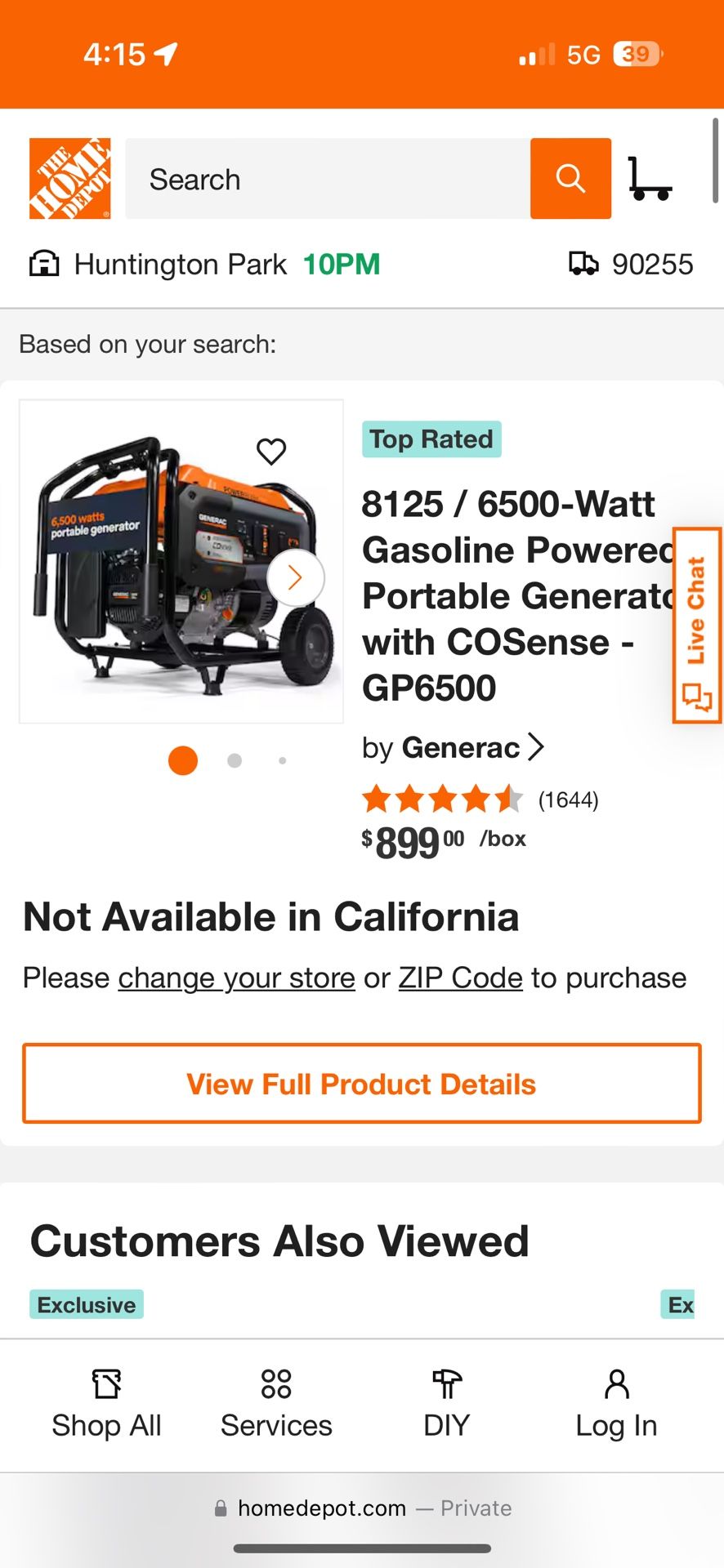Open Services in bottom navigation

point(276,1405)
